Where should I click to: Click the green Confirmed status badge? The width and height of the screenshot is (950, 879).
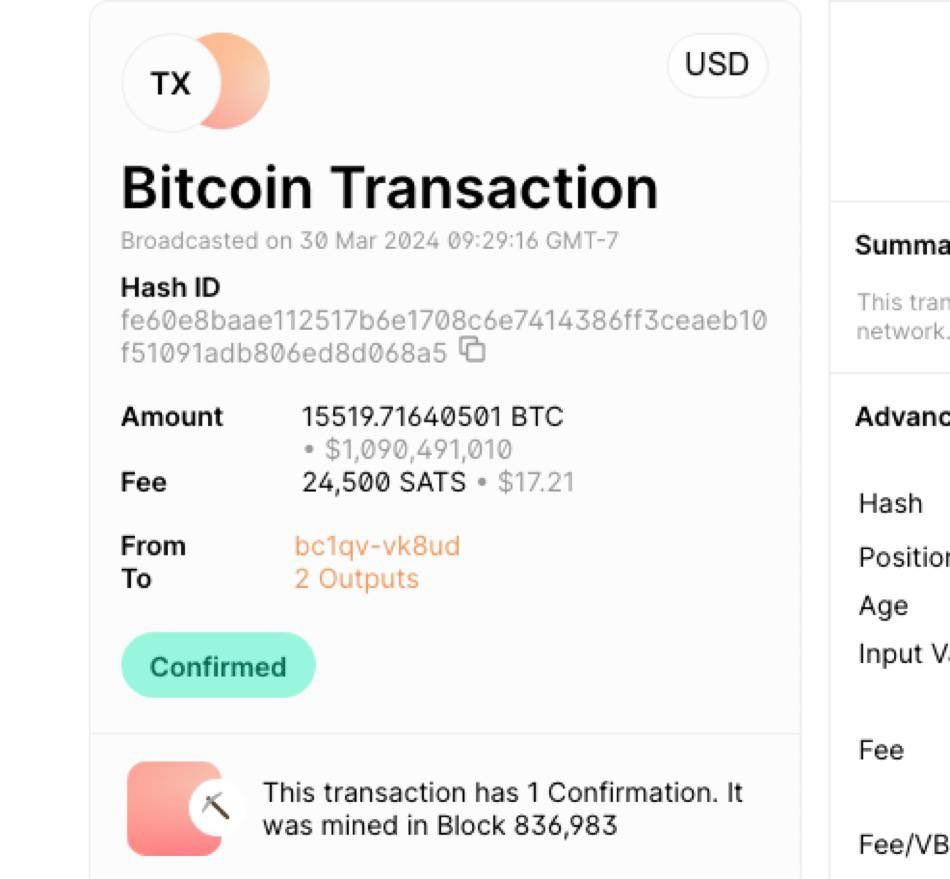(x=218, y=666)
